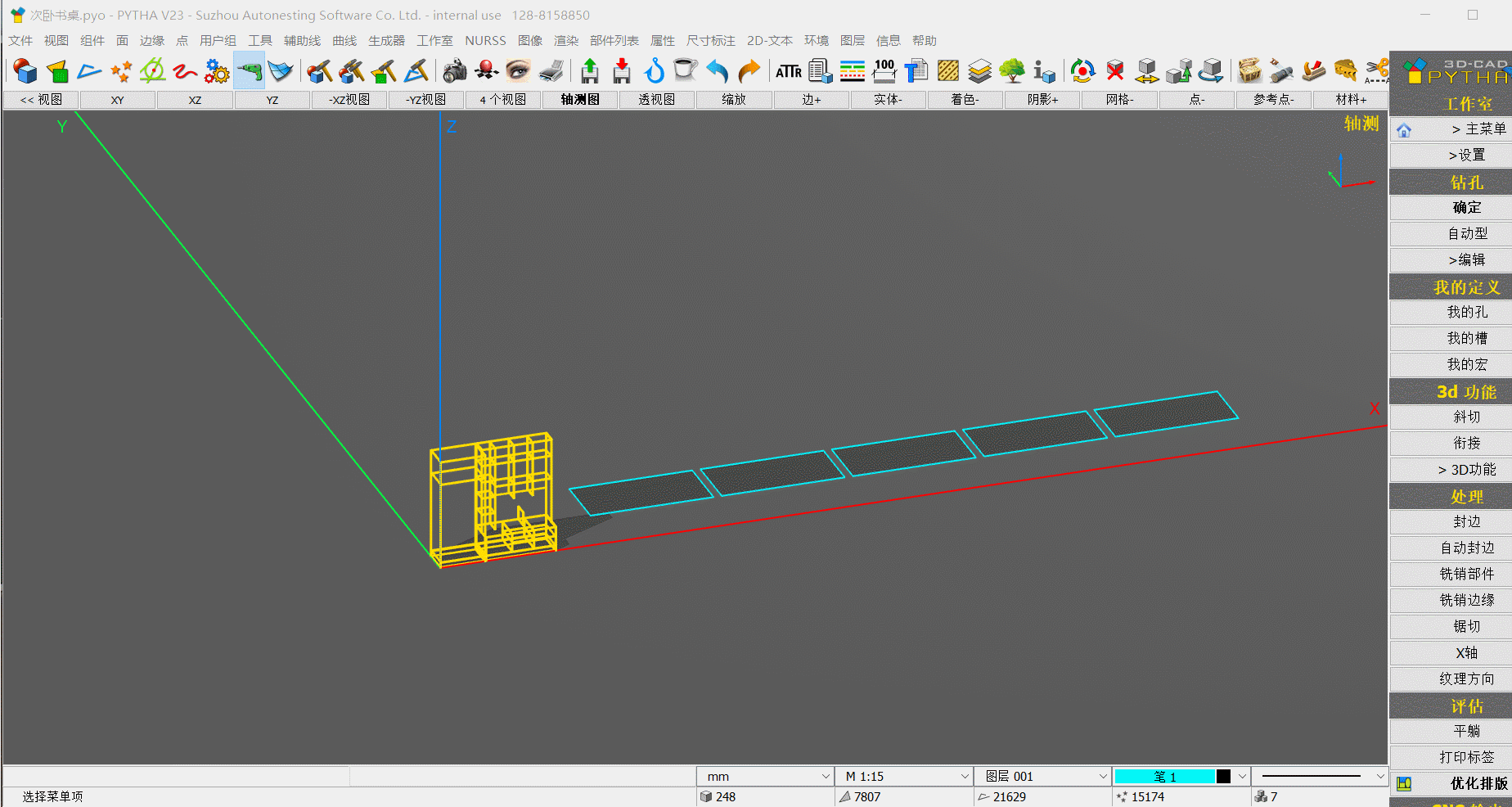The height and width of the screenshot is (807, 1512).
Task: Click the home icon in the side panel
Action: (1404, 130)
